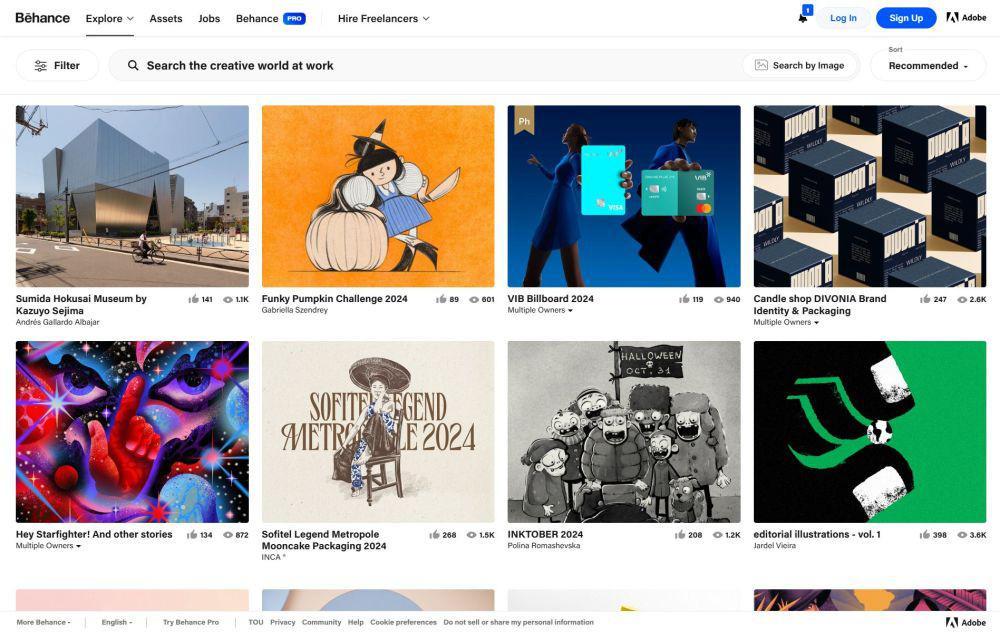
Task: Click the Adobe logo in the footer
Action: pyautogui.click(x=966, y=622)
